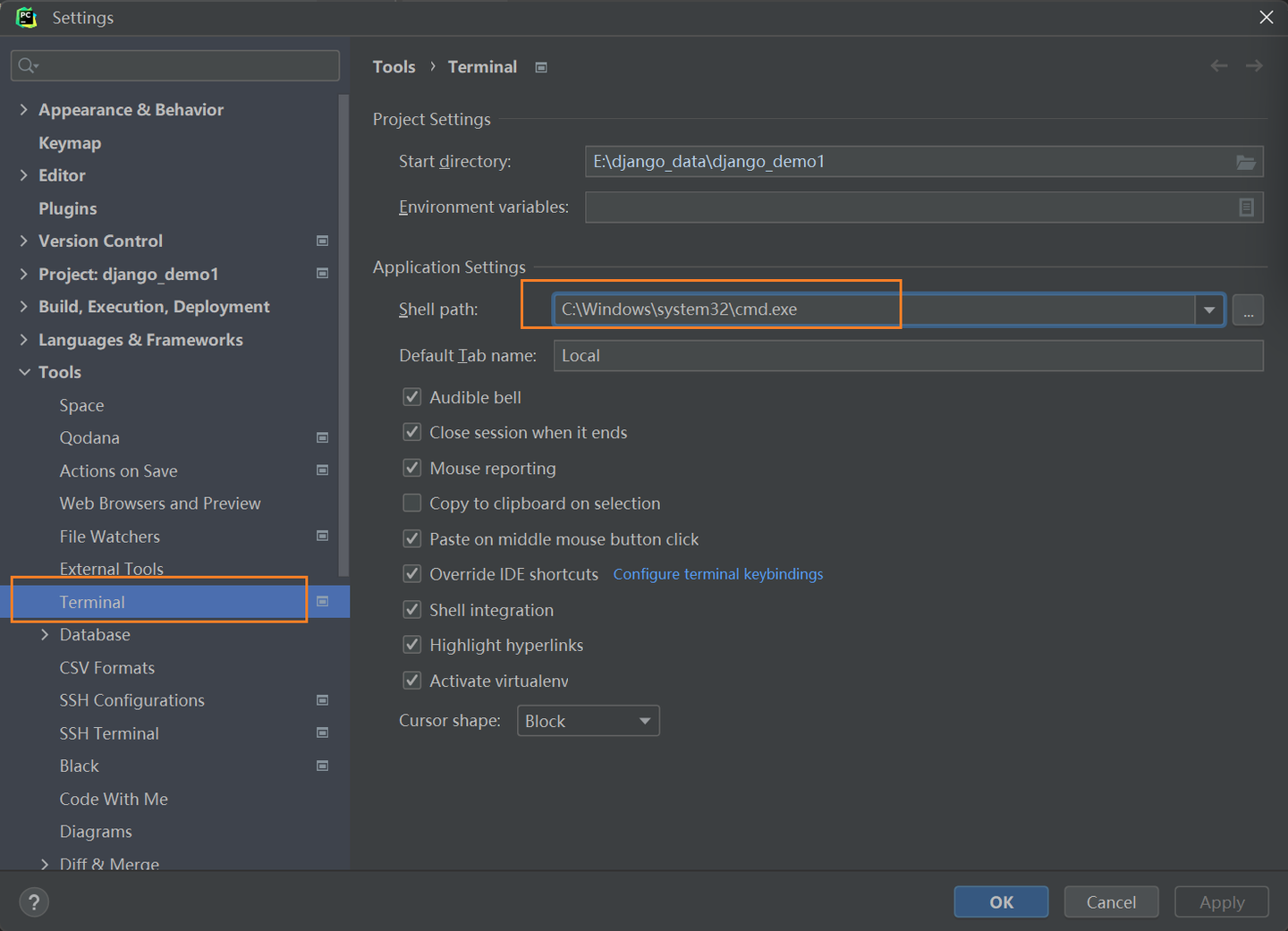Click the Apply button

(x=1222, y=901)
